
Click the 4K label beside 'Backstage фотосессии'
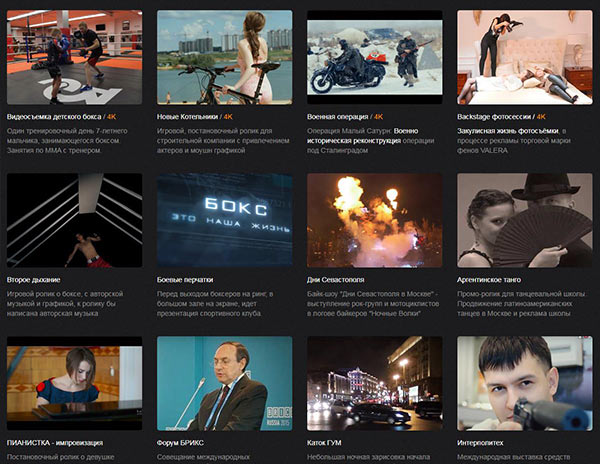(541, 117)
